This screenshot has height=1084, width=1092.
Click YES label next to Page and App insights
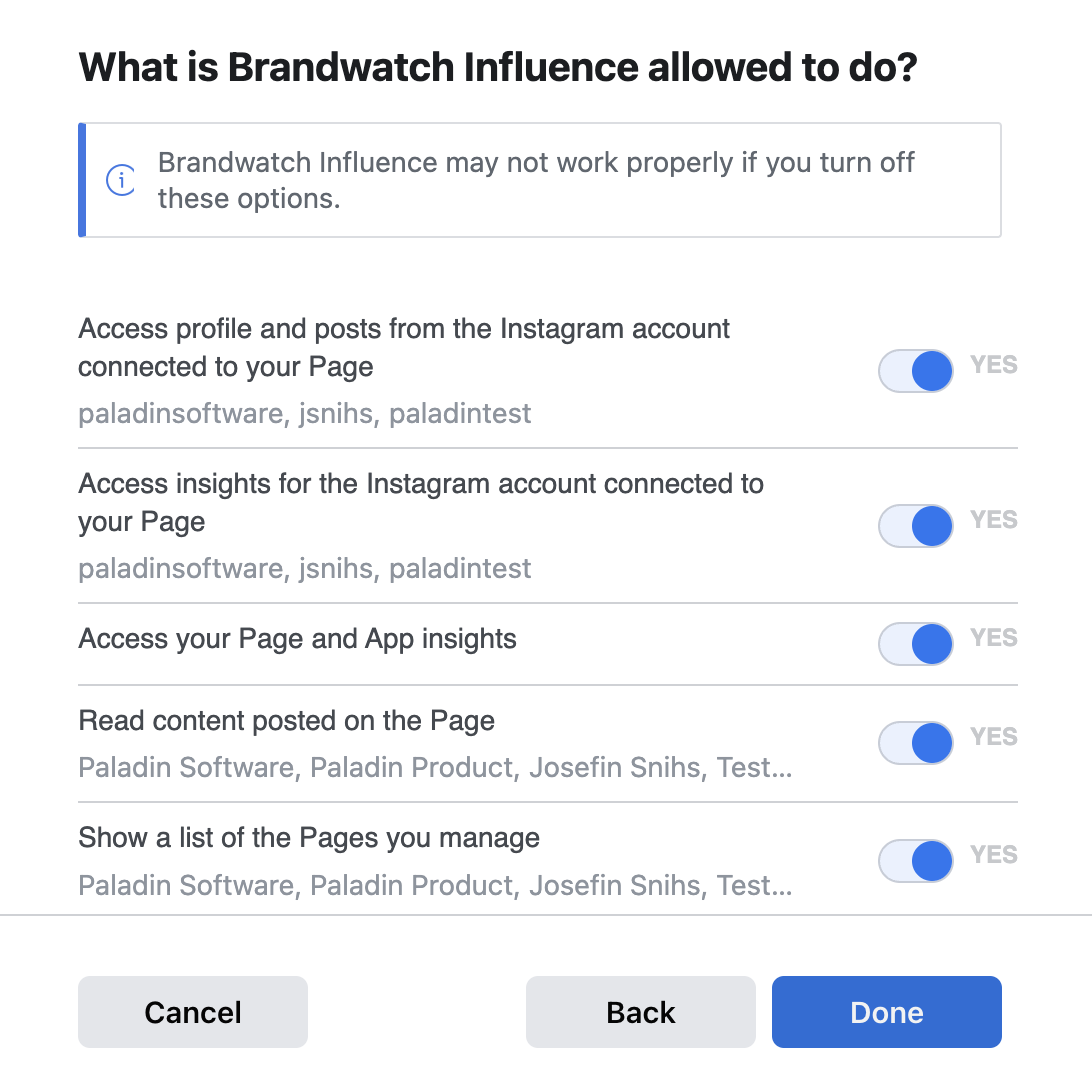click(994, 638)
